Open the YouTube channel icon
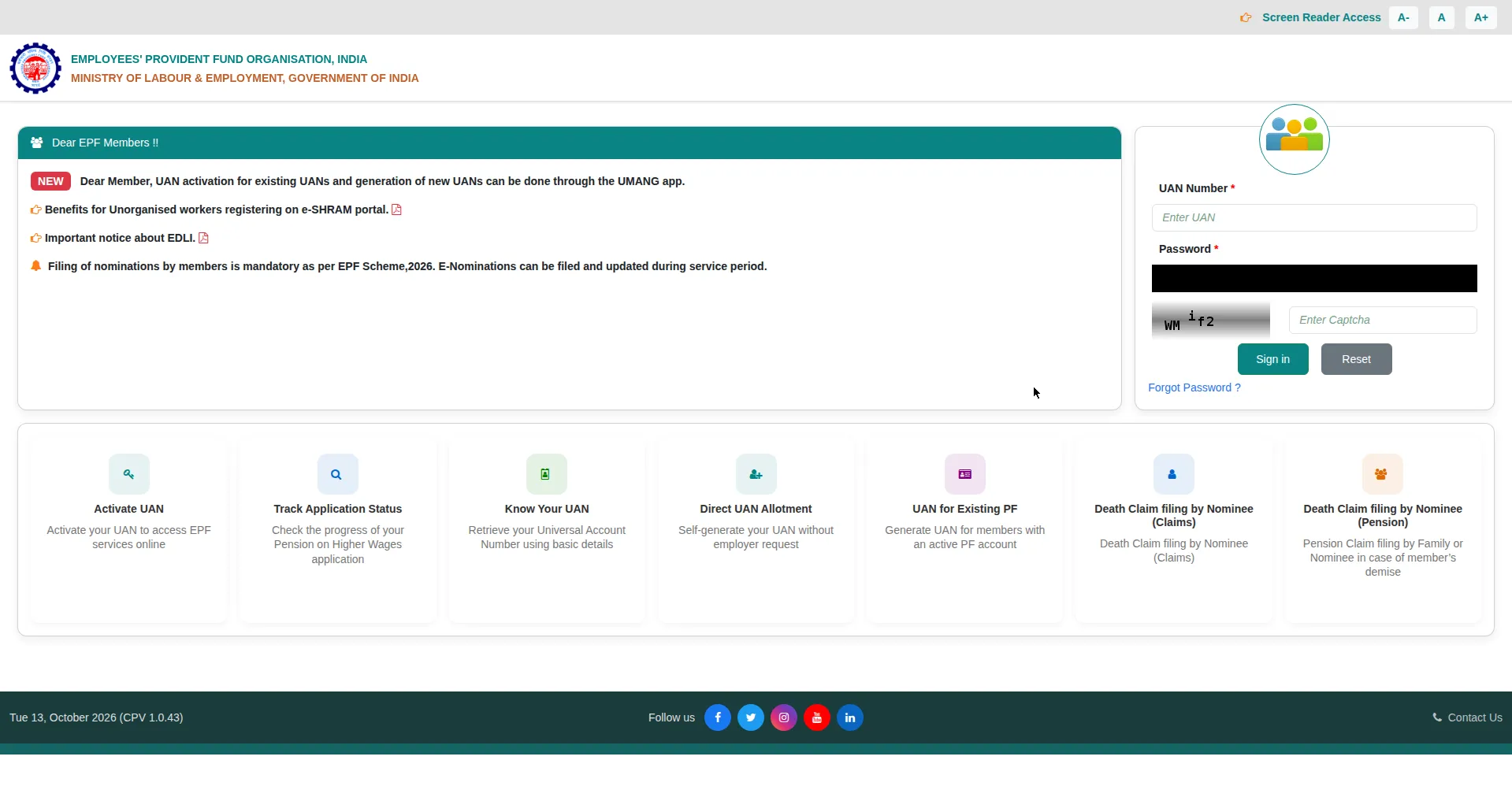Image resolution: width=1512 pixels, height=786 pixels. [817, 717]
